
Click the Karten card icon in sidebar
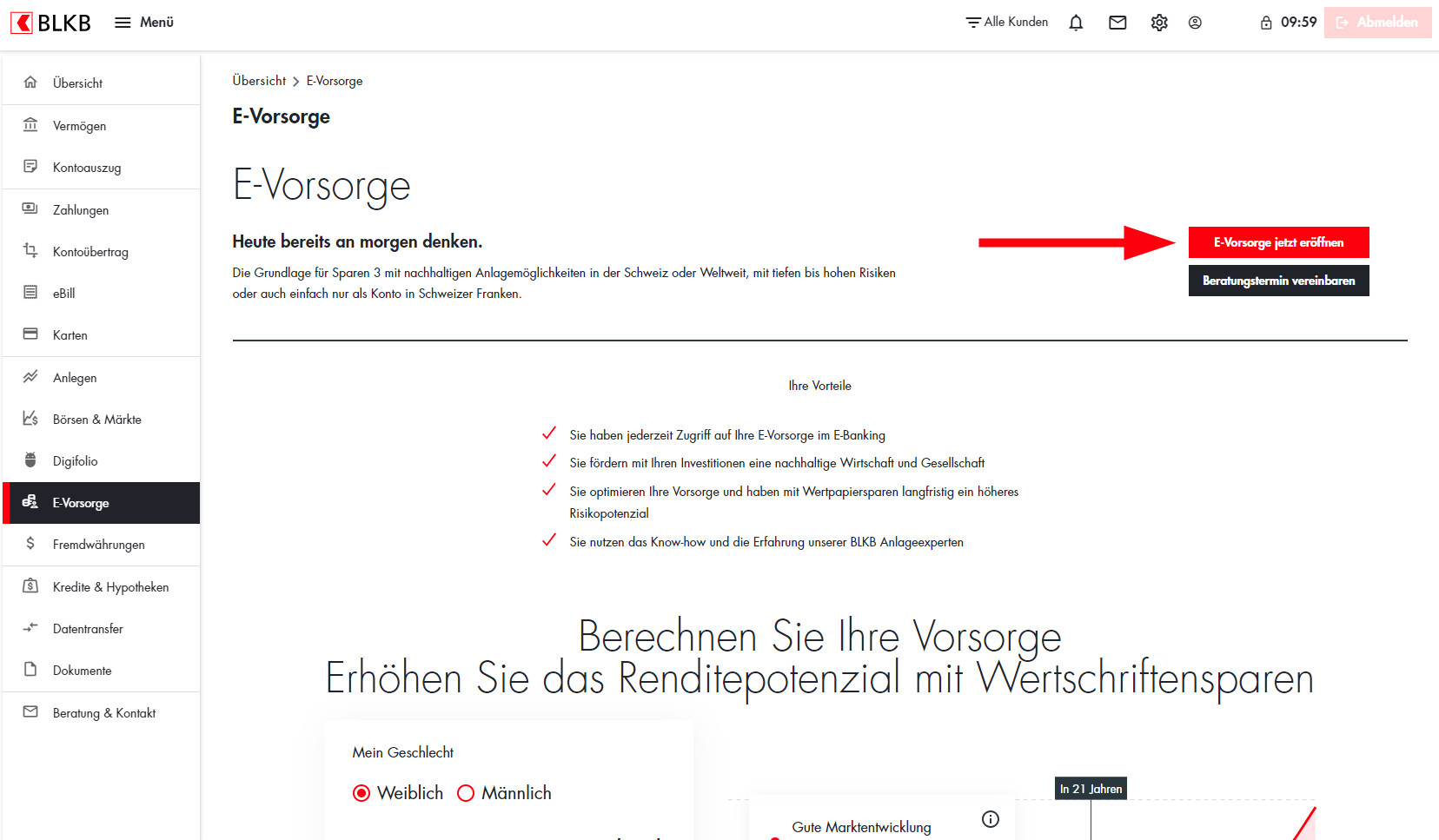(30, 334)
